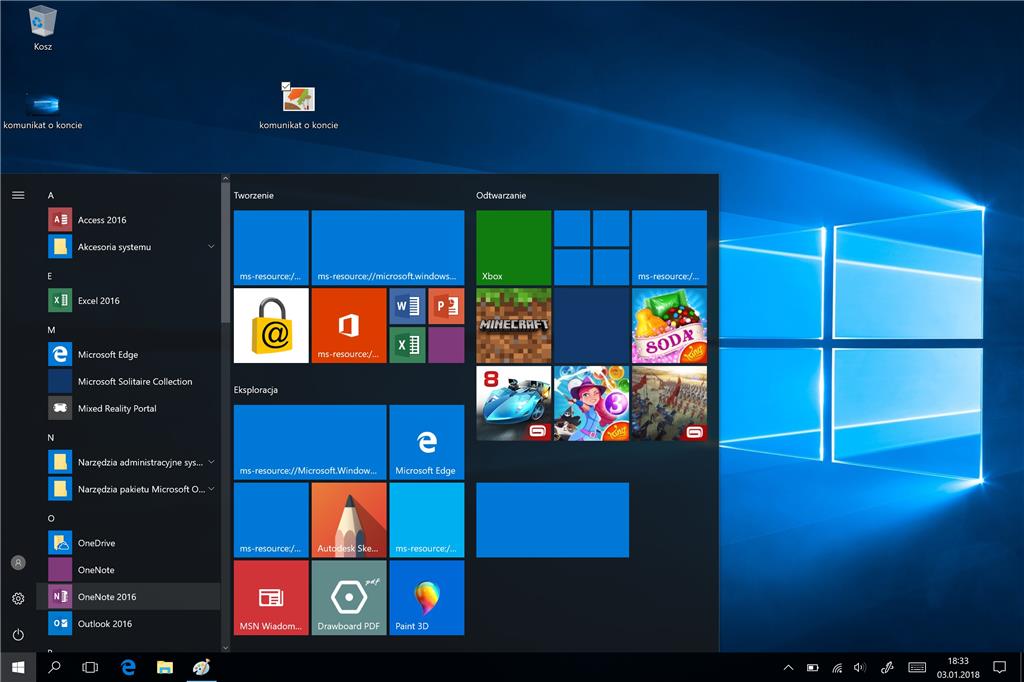Open Edge browser from the taskbar
1024x682 pixels.
[x=128, y=667]
